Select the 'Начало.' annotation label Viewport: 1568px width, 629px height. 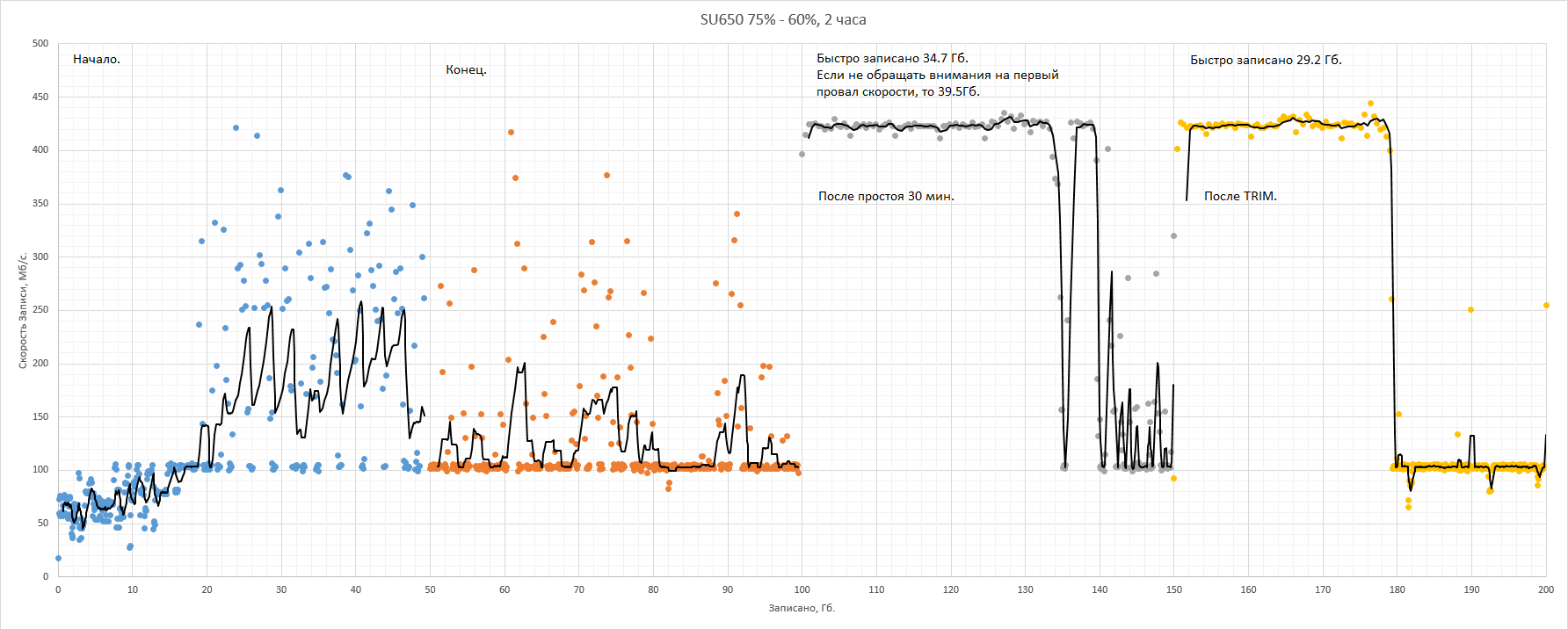point(97,59)
